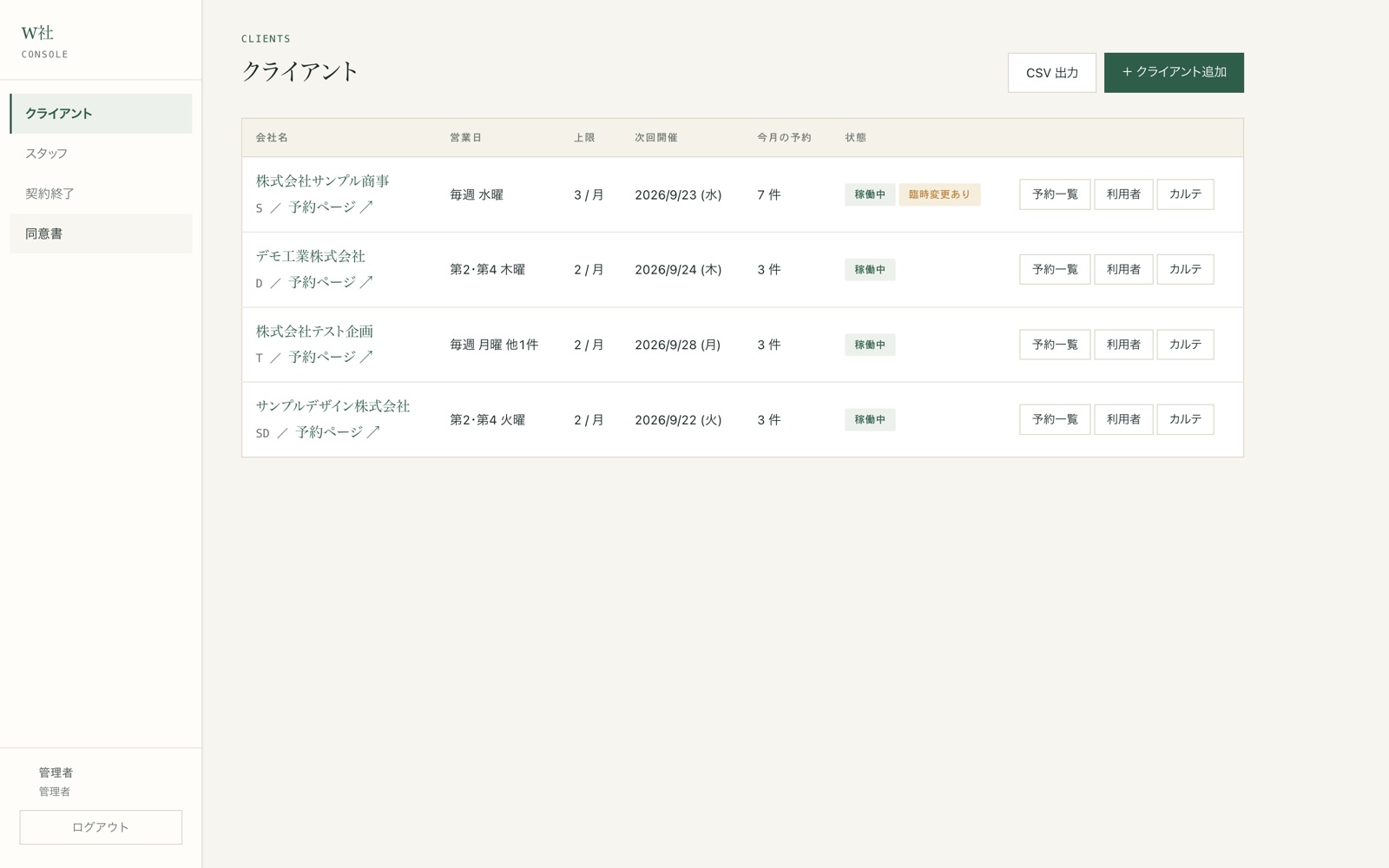Open the 契約終了 sidebar menu item
1389x868 pixels.
pyautogui.click(x=101, y=194)
